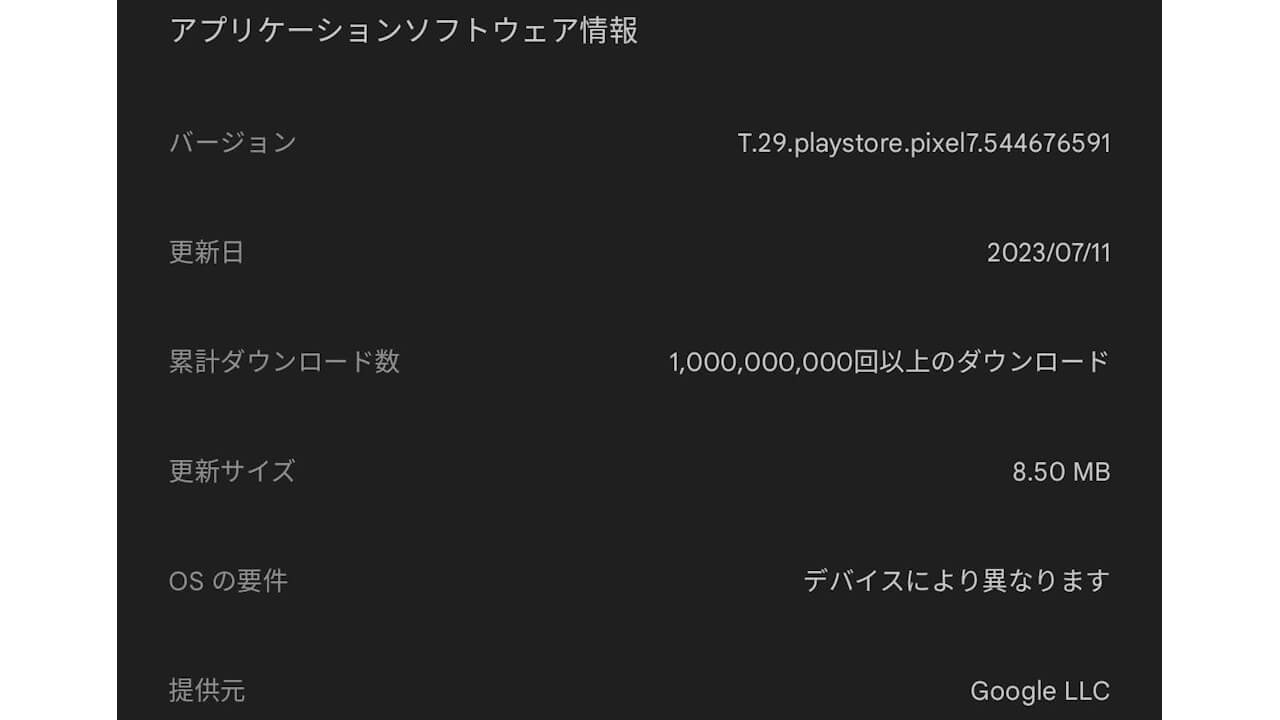The height and width of the screenshot is (720, 1280).
Task: Click the アプリケーションソフトウェア情報 section header
Action: pos(405,31)
